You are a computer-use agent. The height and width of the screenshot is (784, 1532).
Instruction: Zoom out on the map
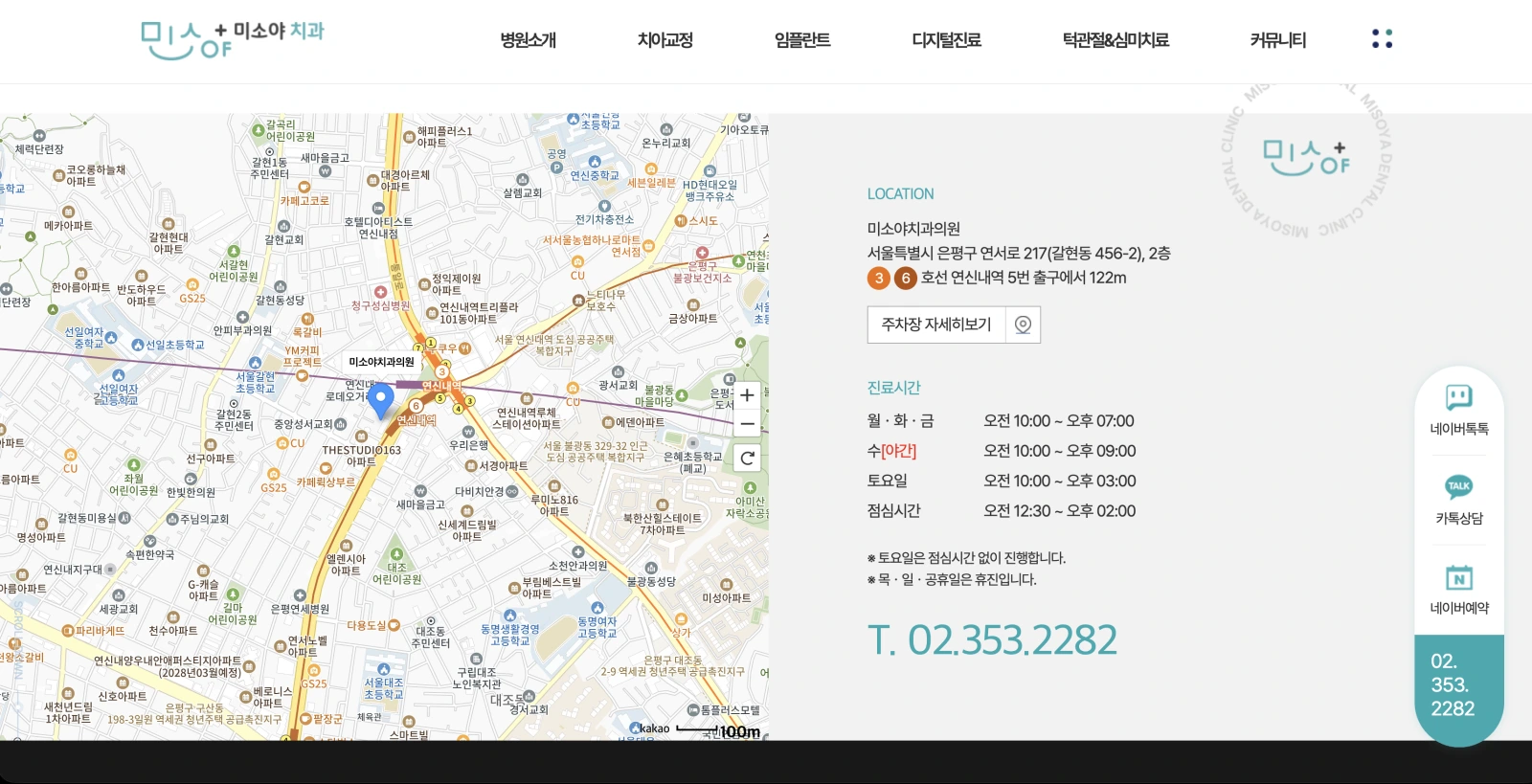[x=747, y=424]
